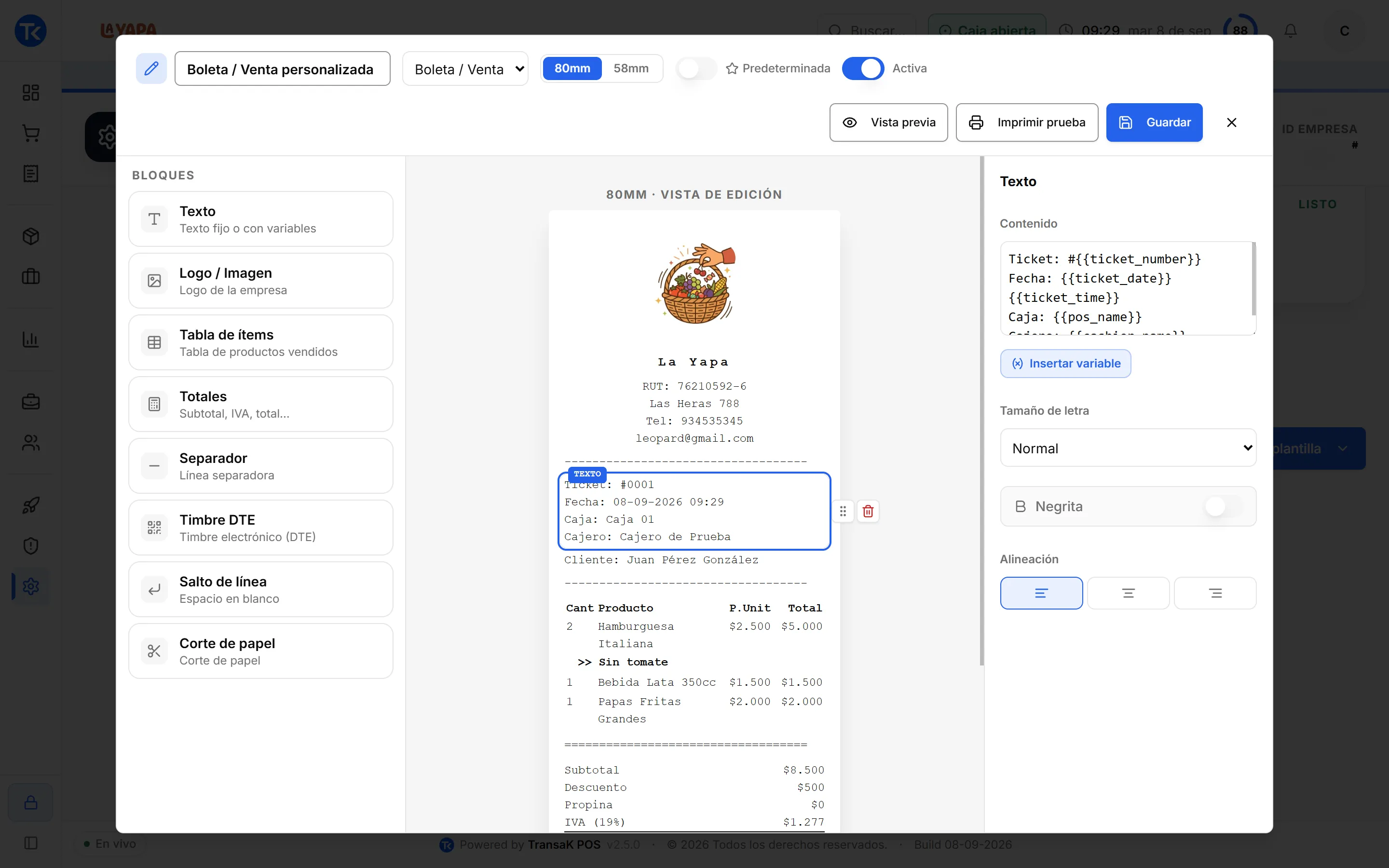Screen dimensions: 1389x868
Task: Toggle the Predeterminada switch
Action: tap(695, 68)
